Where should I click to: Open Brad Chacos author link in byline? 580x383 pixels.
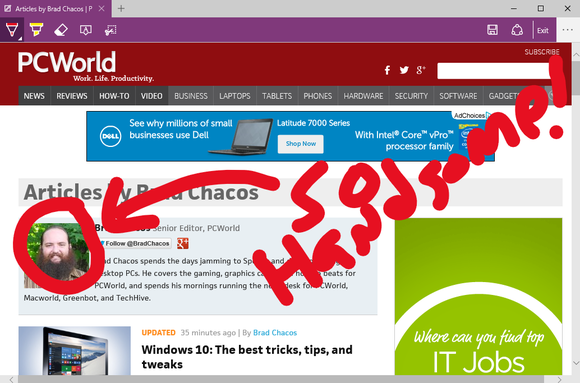275,333
